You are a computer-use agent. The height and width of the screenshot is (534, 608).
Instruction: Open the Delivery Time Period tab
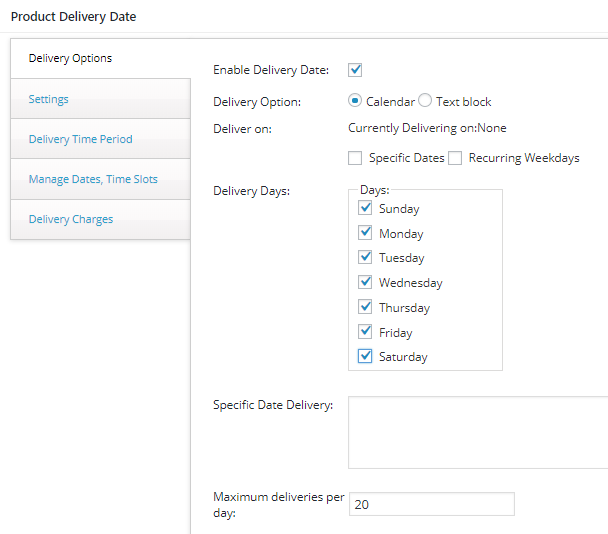80,139
